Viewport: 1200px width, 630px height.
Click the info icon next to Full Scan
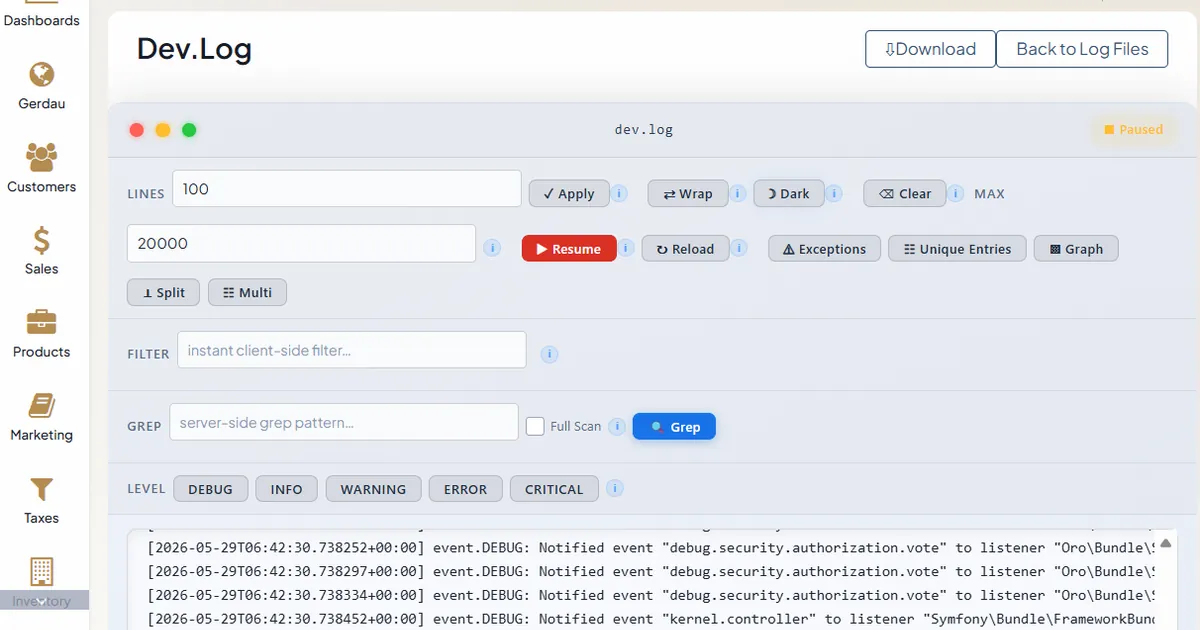pos(617,426)
